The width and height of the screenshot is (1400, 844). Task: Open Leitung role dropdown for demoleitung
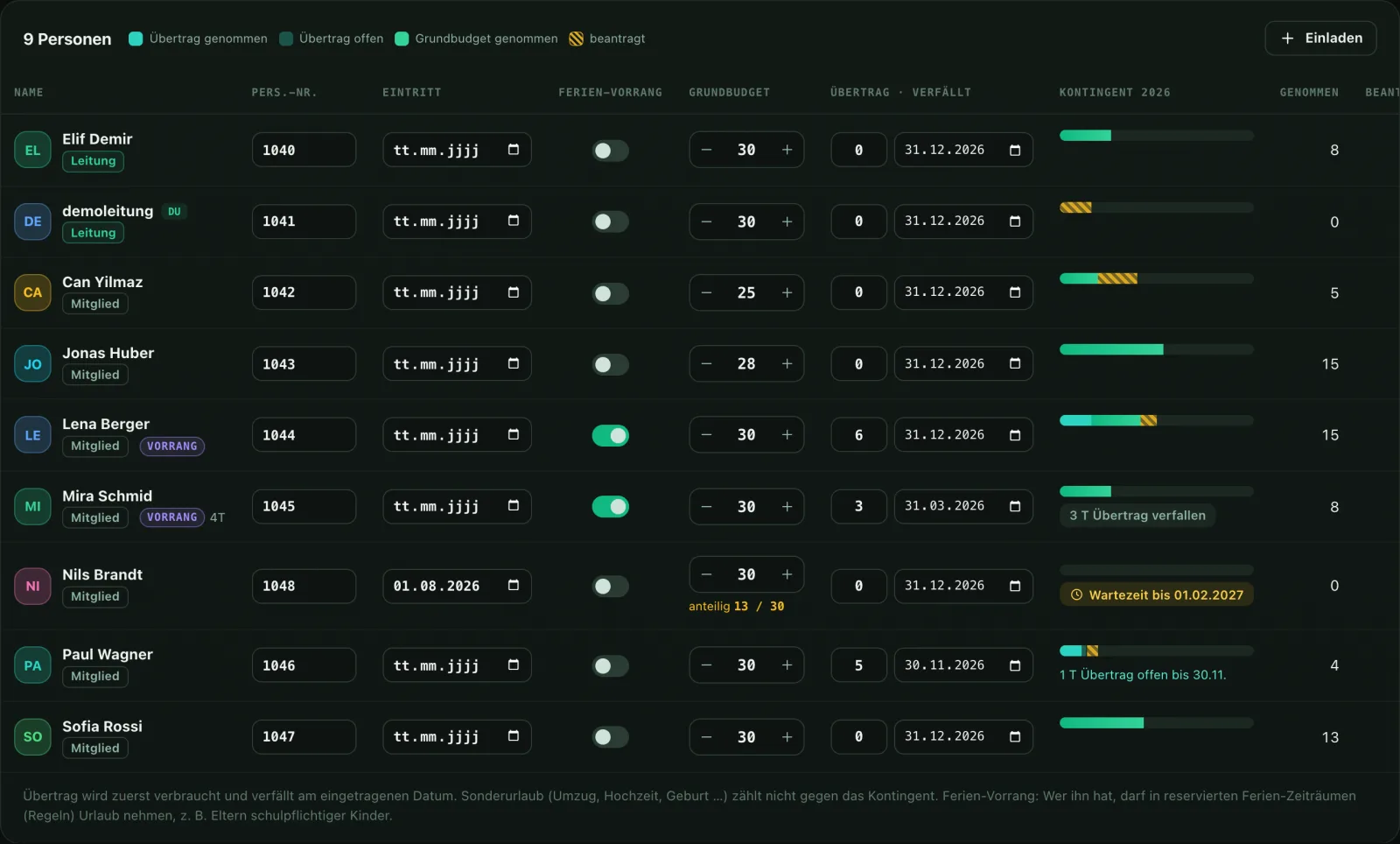click(93, 233)
